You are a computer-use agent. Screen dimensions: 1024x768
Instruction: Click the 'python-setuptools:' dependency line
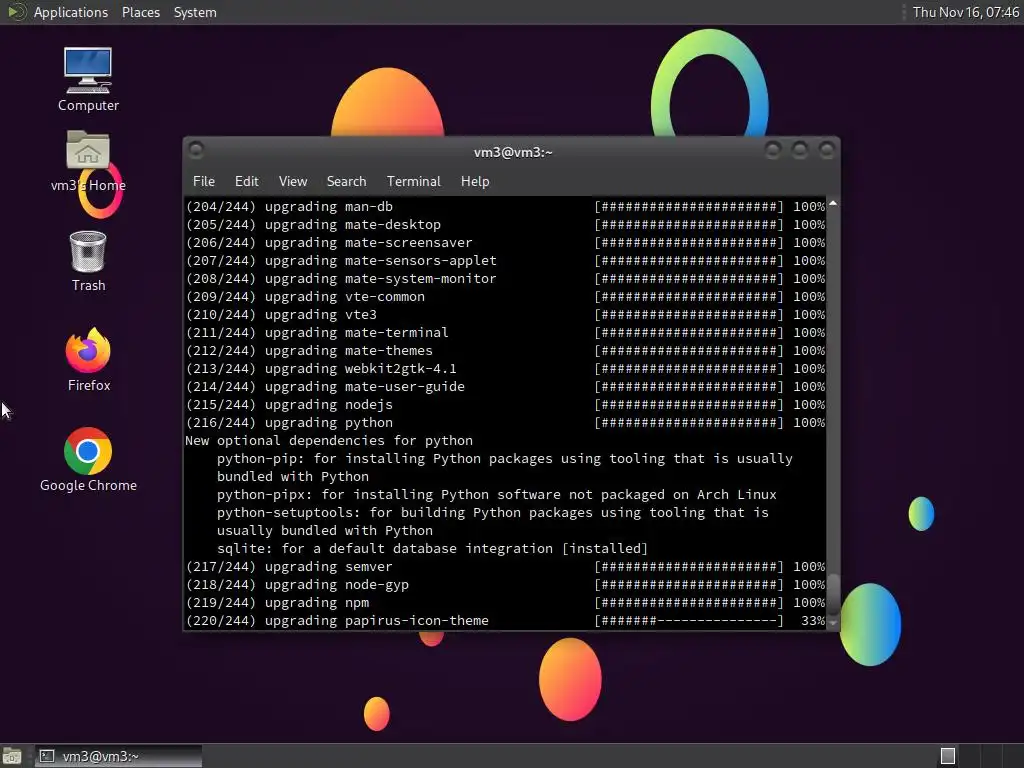point(492,513)
